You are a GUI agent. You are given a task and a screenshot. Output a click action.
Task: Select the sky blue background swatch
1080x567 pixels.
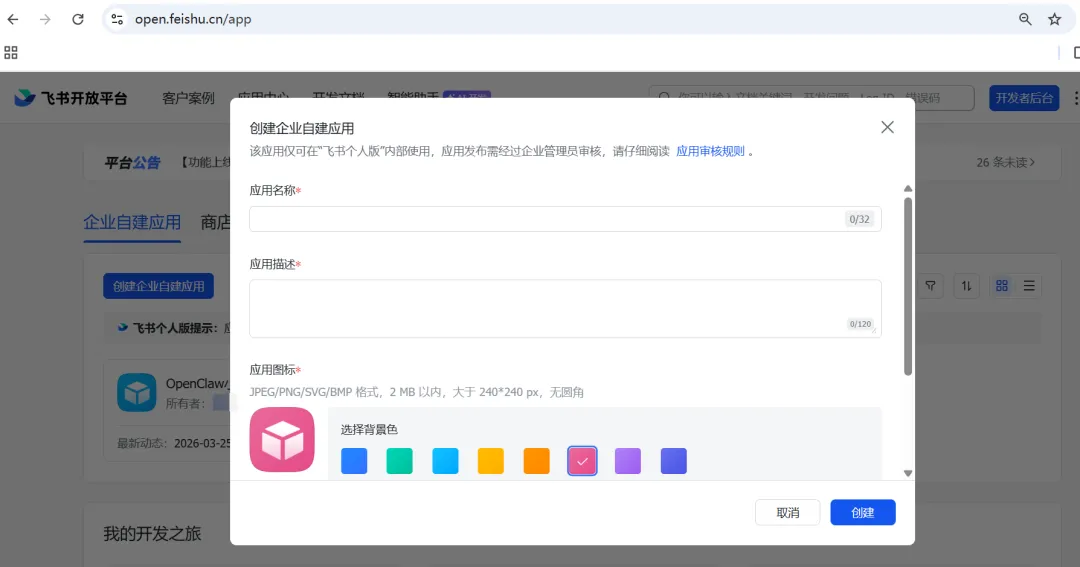tap(445, 461)
